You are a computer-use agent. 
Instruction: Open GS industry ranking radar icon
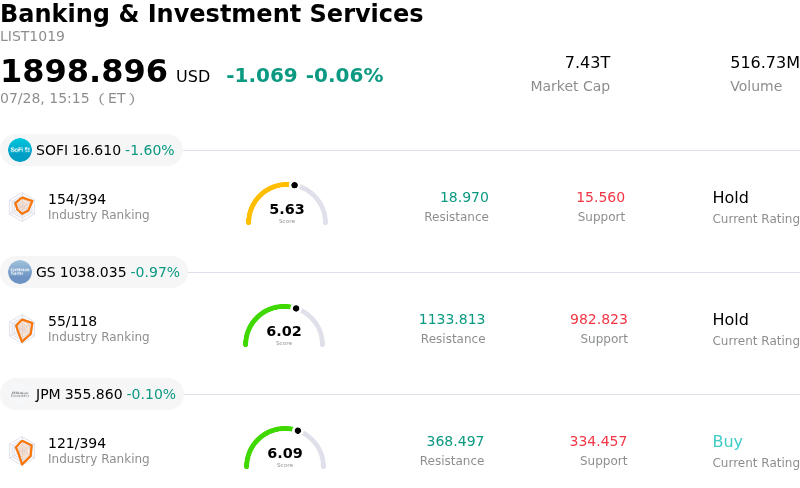tap(22, 329)
